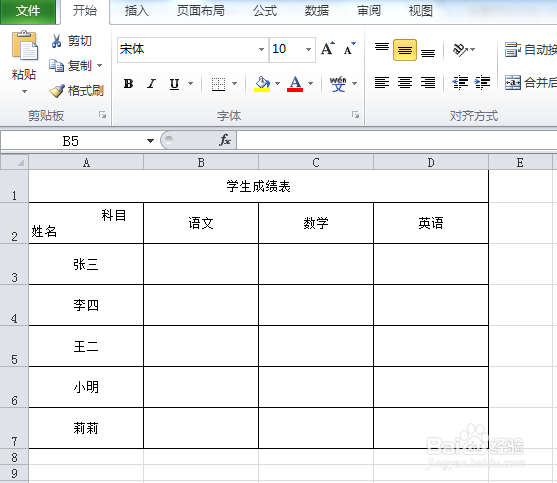This screenshot has width=557, height=483.
Task: Switch to the 审阅 (Review) tab
Action: coord(369,11)
